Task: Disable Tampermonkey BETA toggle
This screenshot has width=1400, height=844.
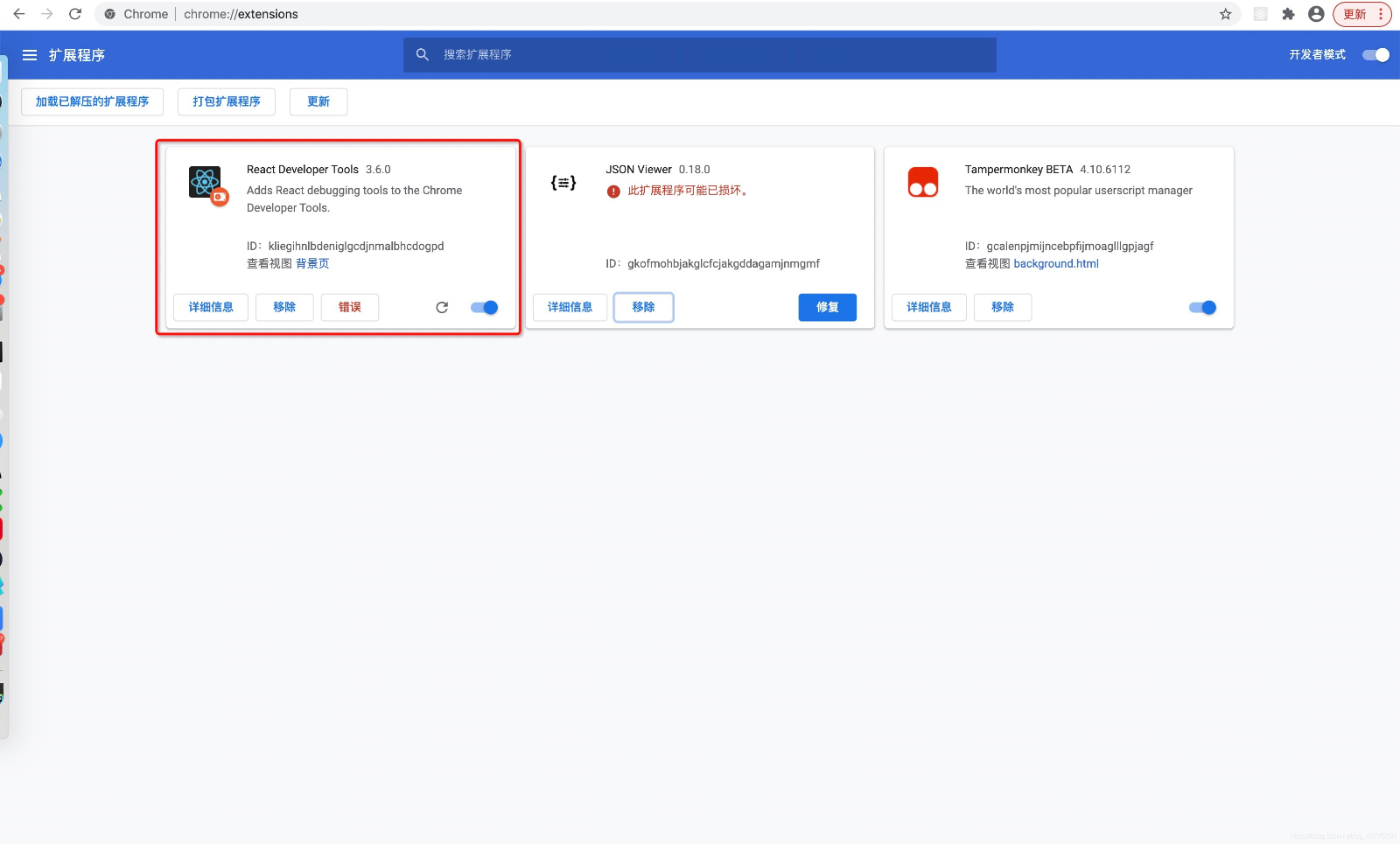Action: coord(1202,307)
